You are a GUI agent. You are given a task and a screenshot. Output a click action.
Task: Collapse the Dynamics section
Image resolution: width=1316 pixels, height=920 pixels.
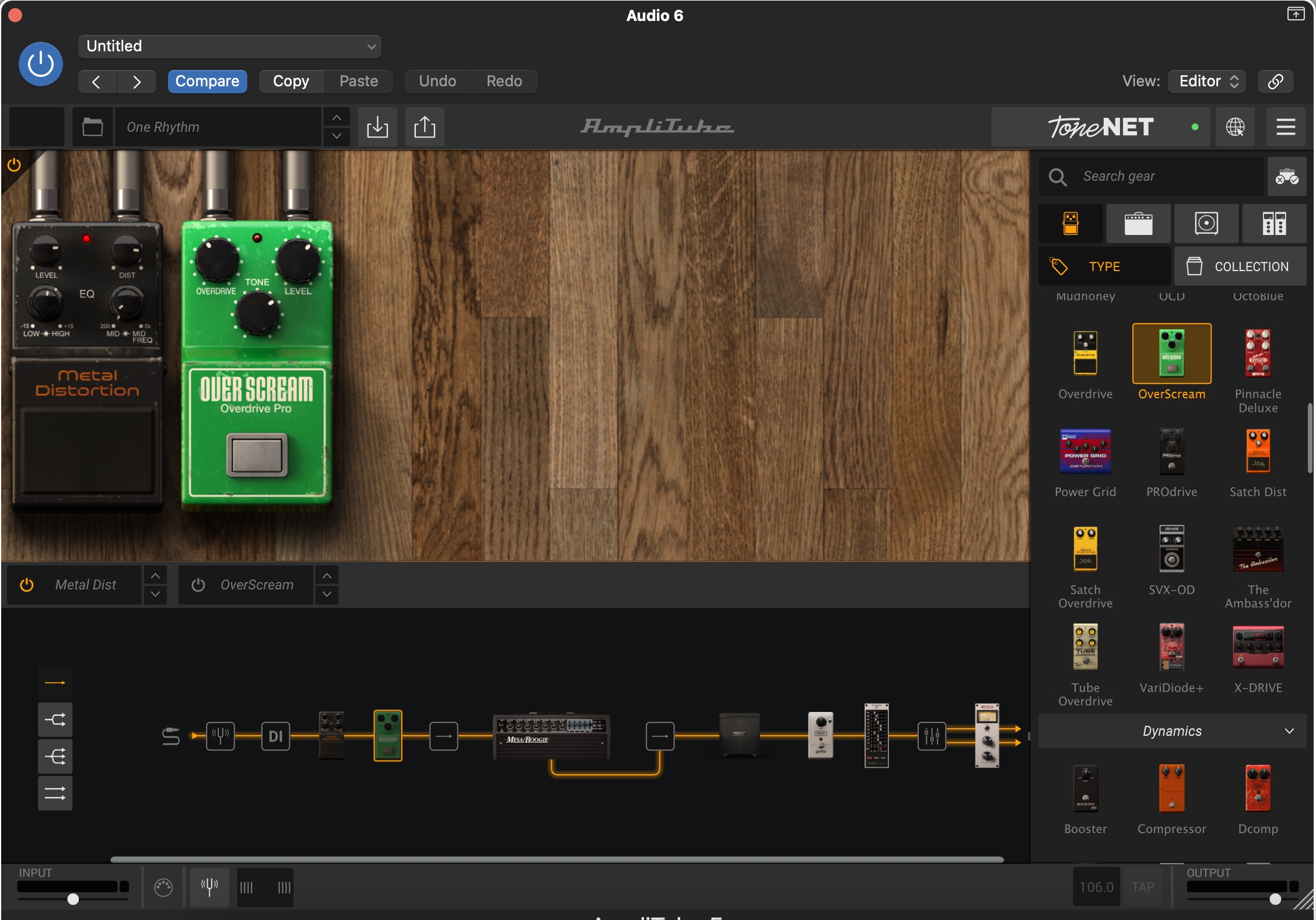pos(1172,731)
